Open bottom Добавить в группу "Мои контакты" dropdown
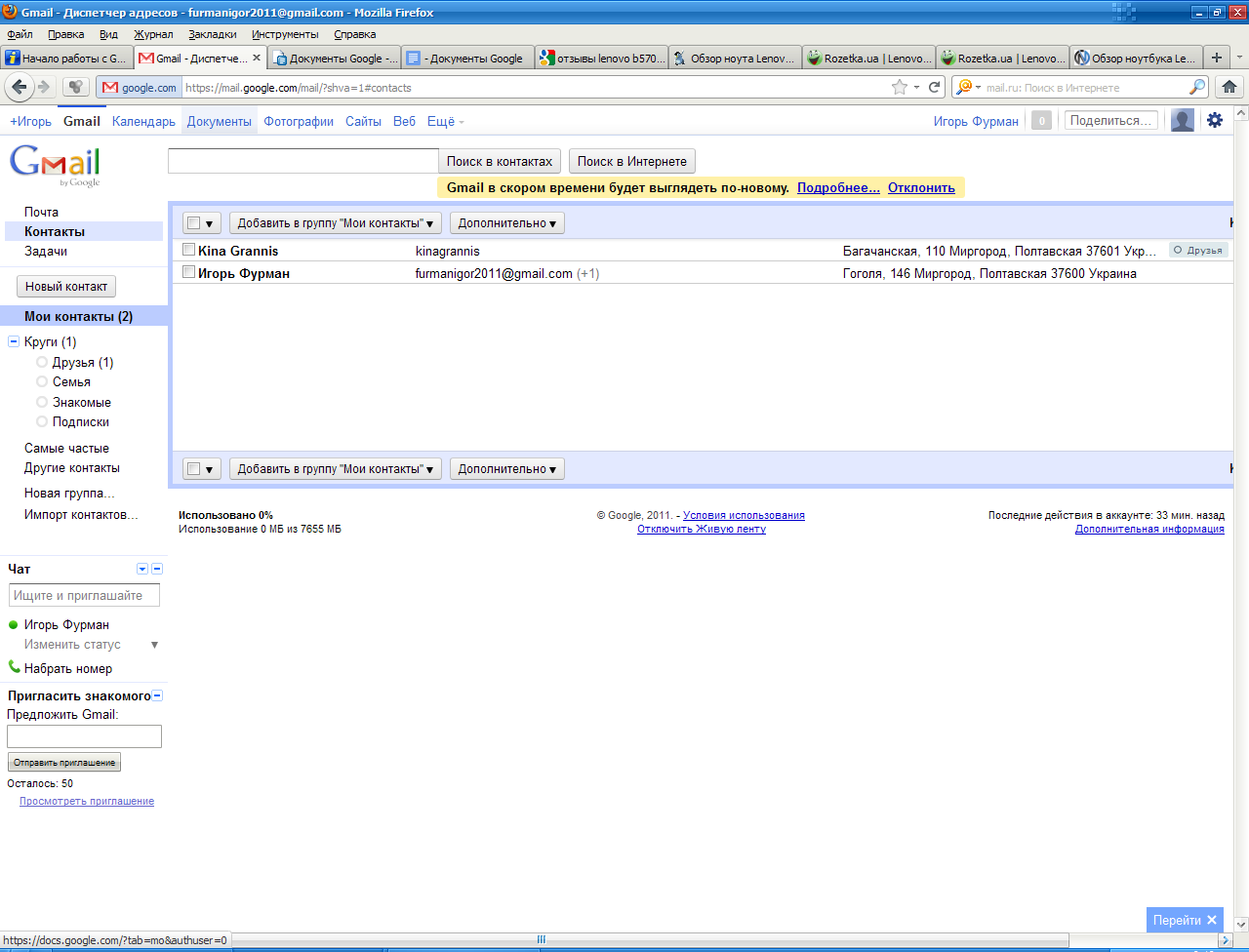This screenshot has height=952, width=1249. tap(336, 468)
